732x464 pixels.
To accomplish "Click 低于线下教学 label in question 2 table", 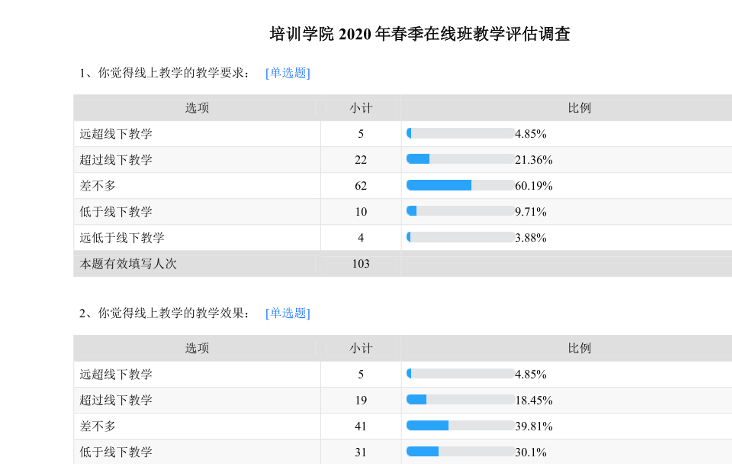I will 116,452.
